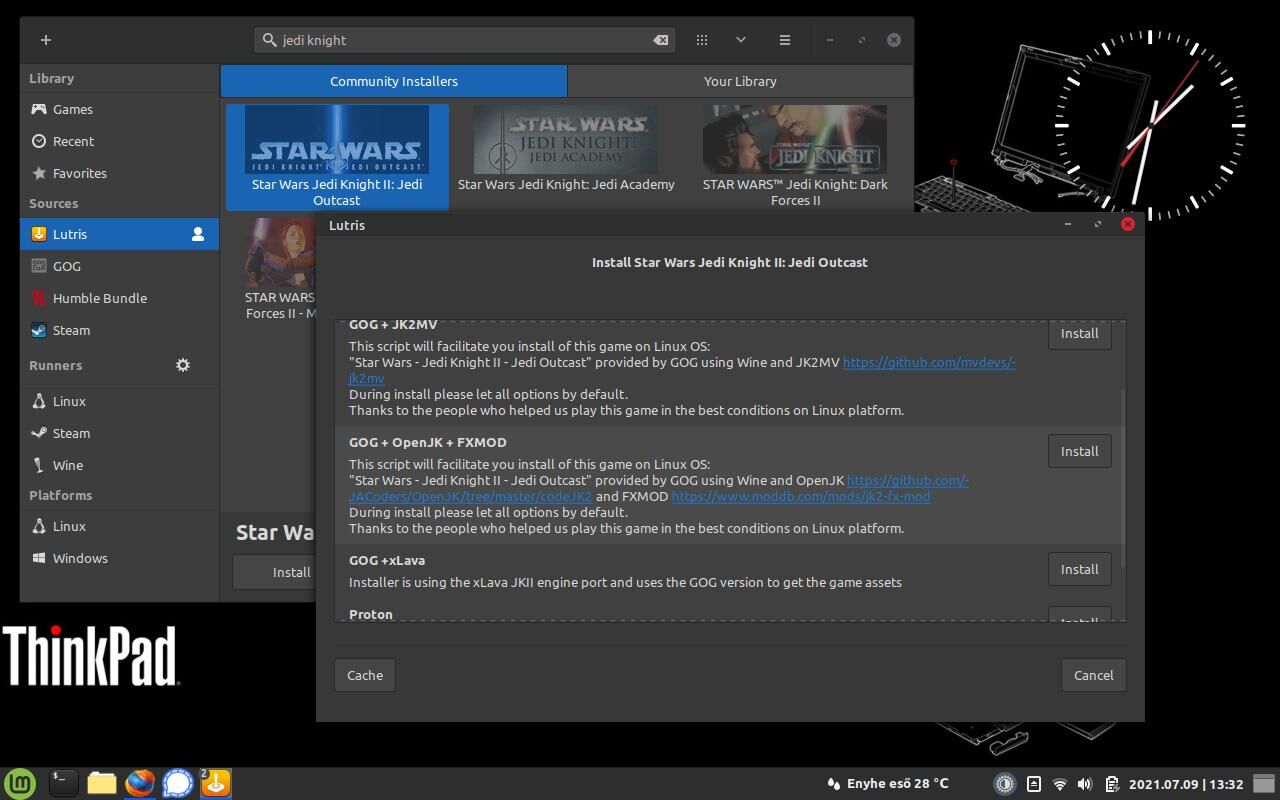
Task: Install the GOG +xLava script
Action: click(x=1079, y=569)
